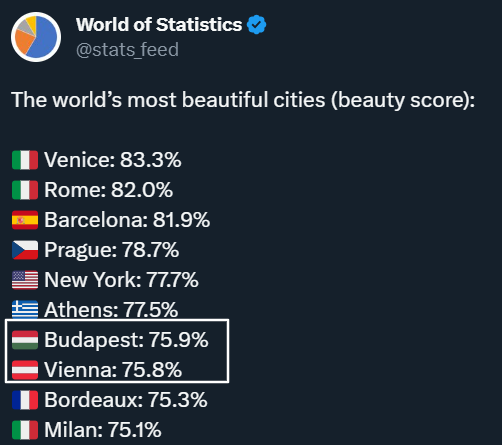
Task: Select the US flag next to New York
Action: pyautogui.click(x=25, y=280)
